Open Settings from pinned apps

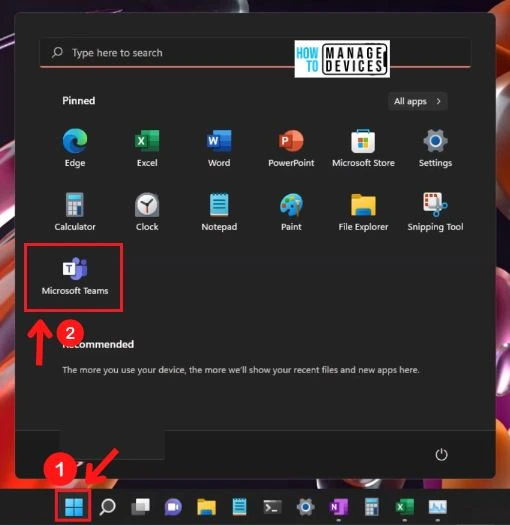tap(435, 147)
